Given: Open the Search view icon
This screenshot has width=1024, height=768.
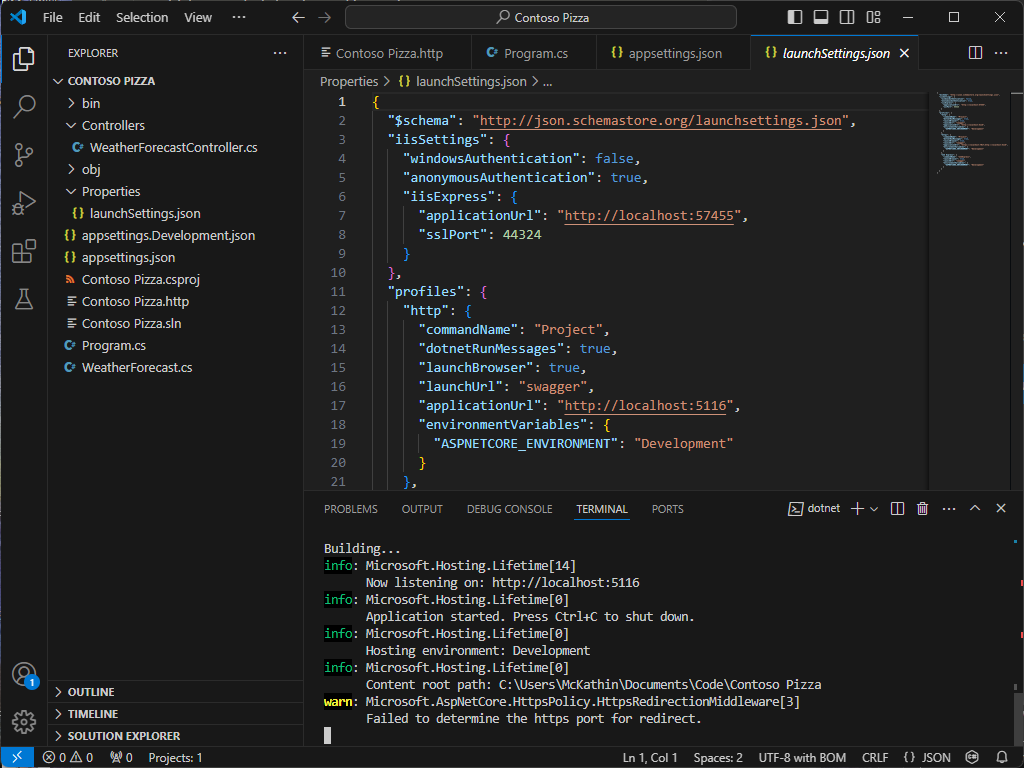Looking at the screenshot, I should point(24,106).
